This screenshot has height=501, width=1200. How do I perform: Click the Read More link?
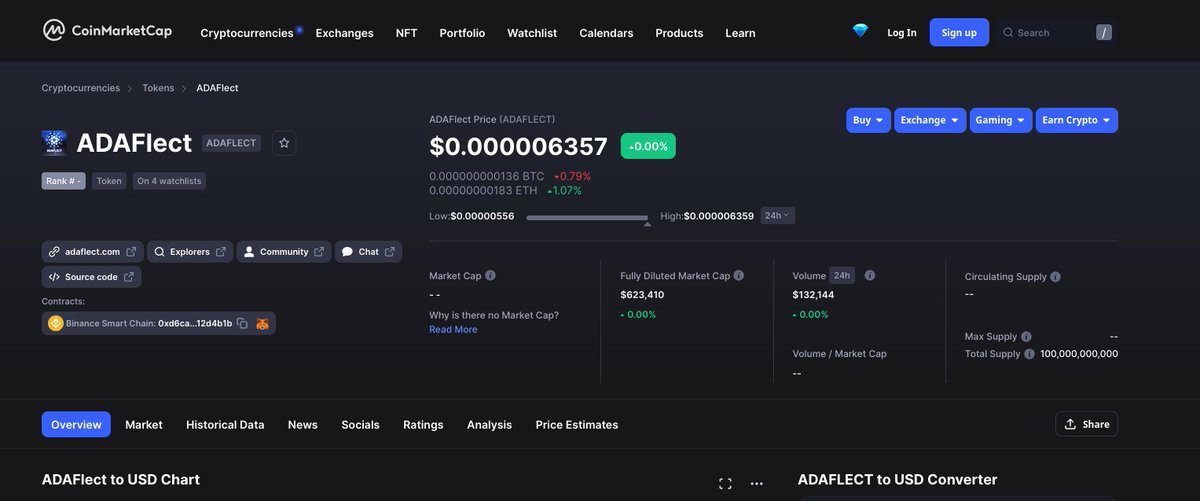(453, 330)
